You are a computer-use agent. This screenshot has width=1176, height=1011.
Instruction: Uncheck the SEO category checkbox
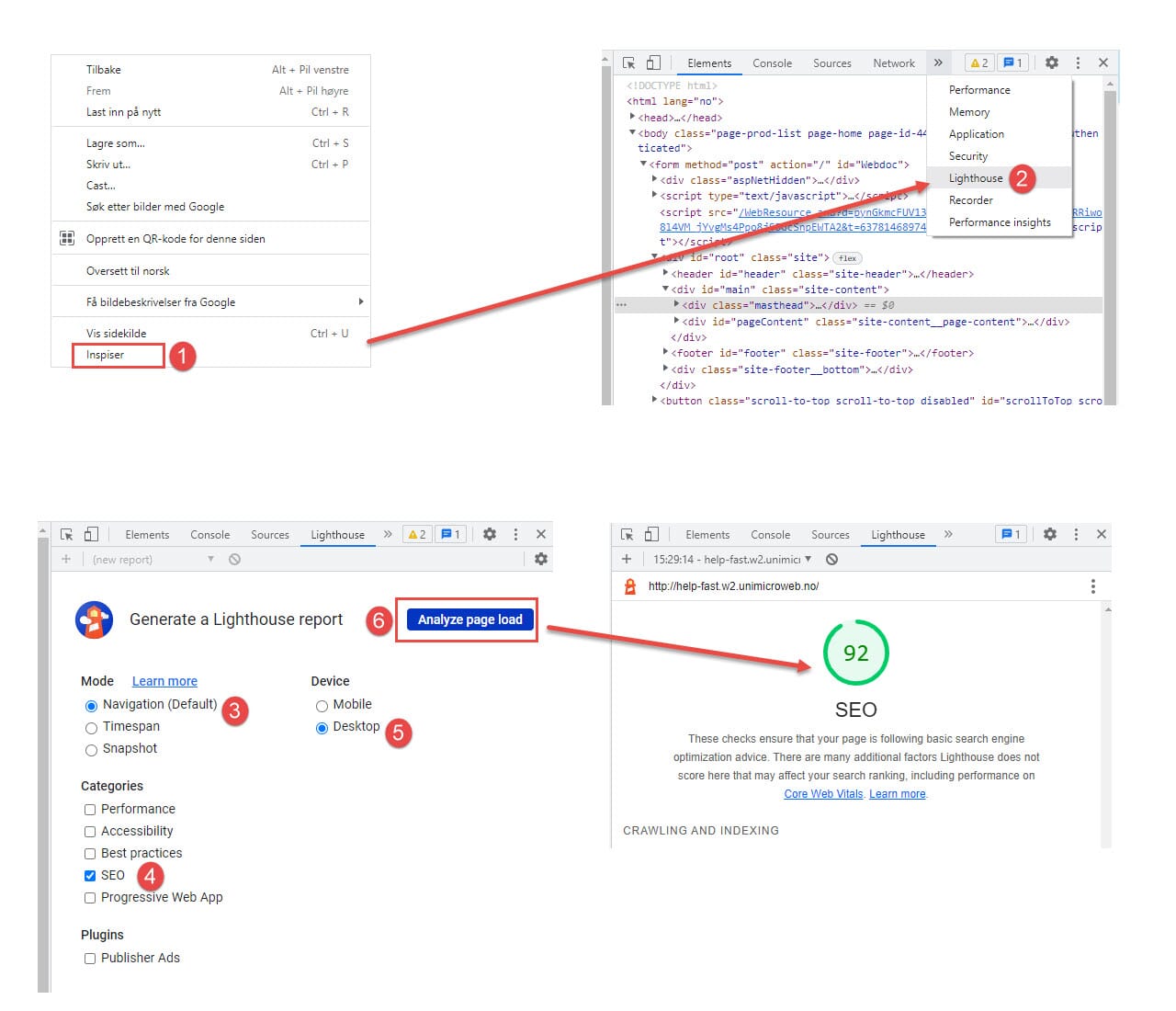tap(89, 875)
